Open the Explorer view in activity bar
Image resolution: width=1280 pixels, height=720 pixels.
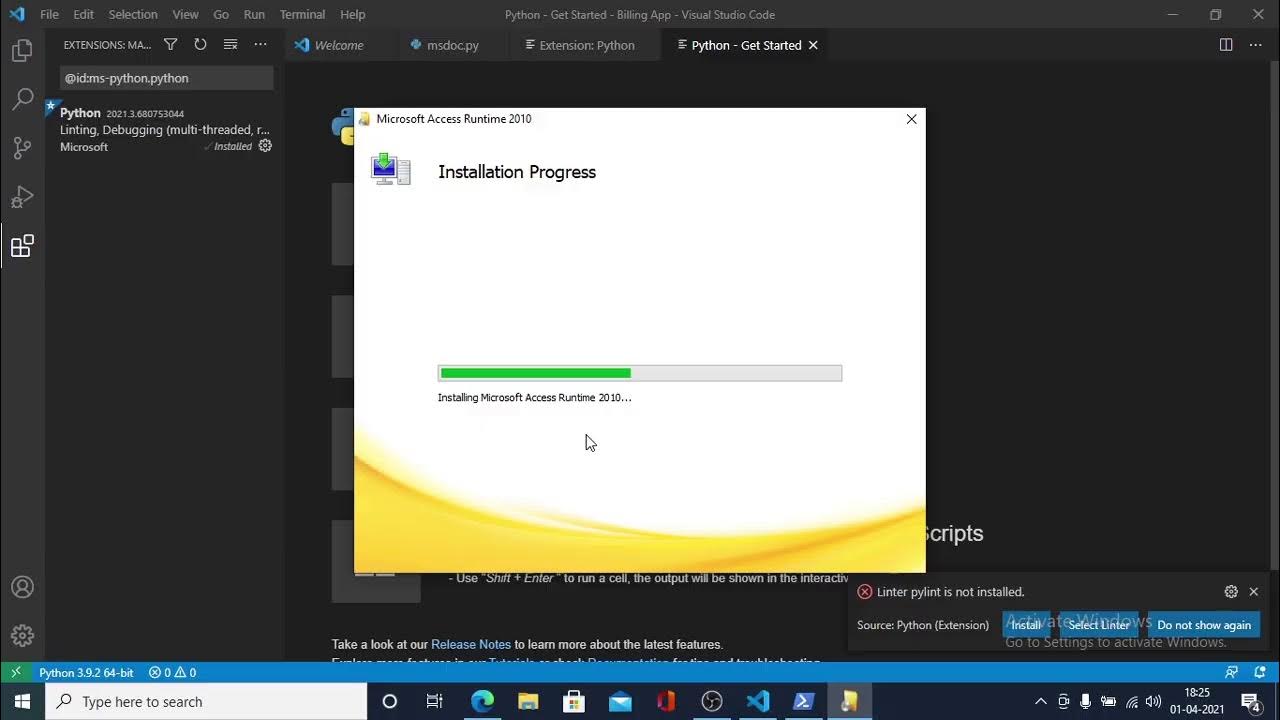22,51
